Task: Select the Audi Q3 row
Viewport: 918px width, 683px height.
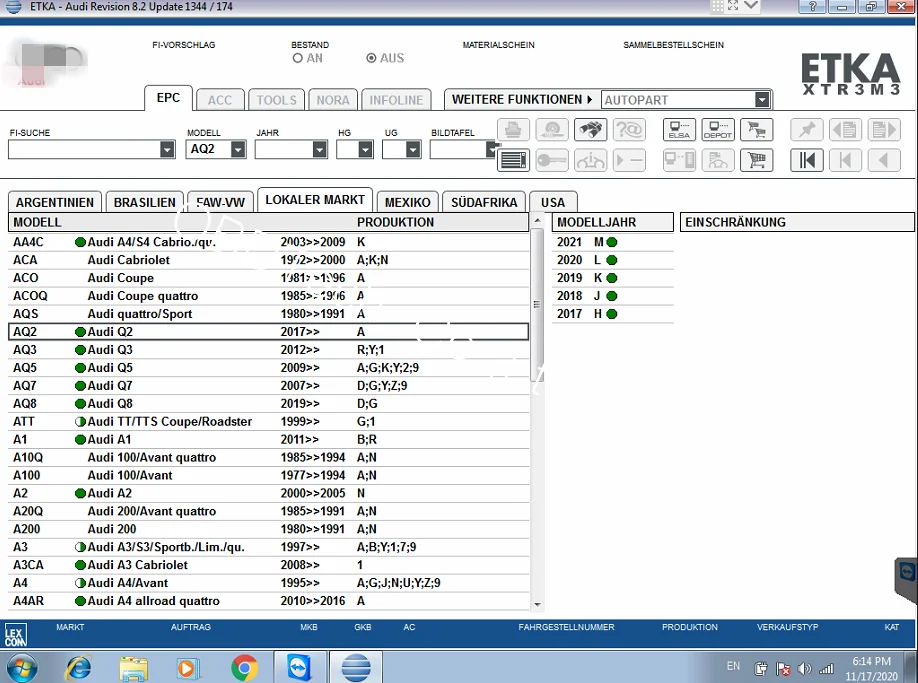Action: click(269, 350)
